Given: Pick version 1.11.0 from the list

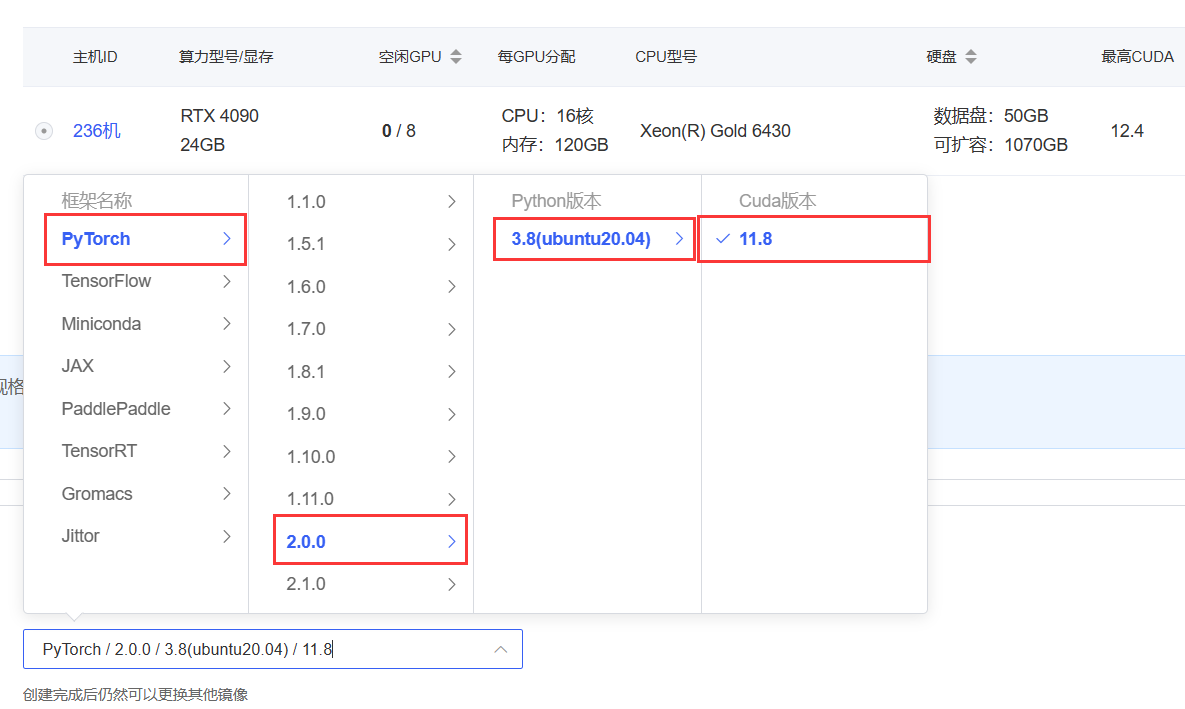Looking at the screenshot, I should tap(310, 499).
